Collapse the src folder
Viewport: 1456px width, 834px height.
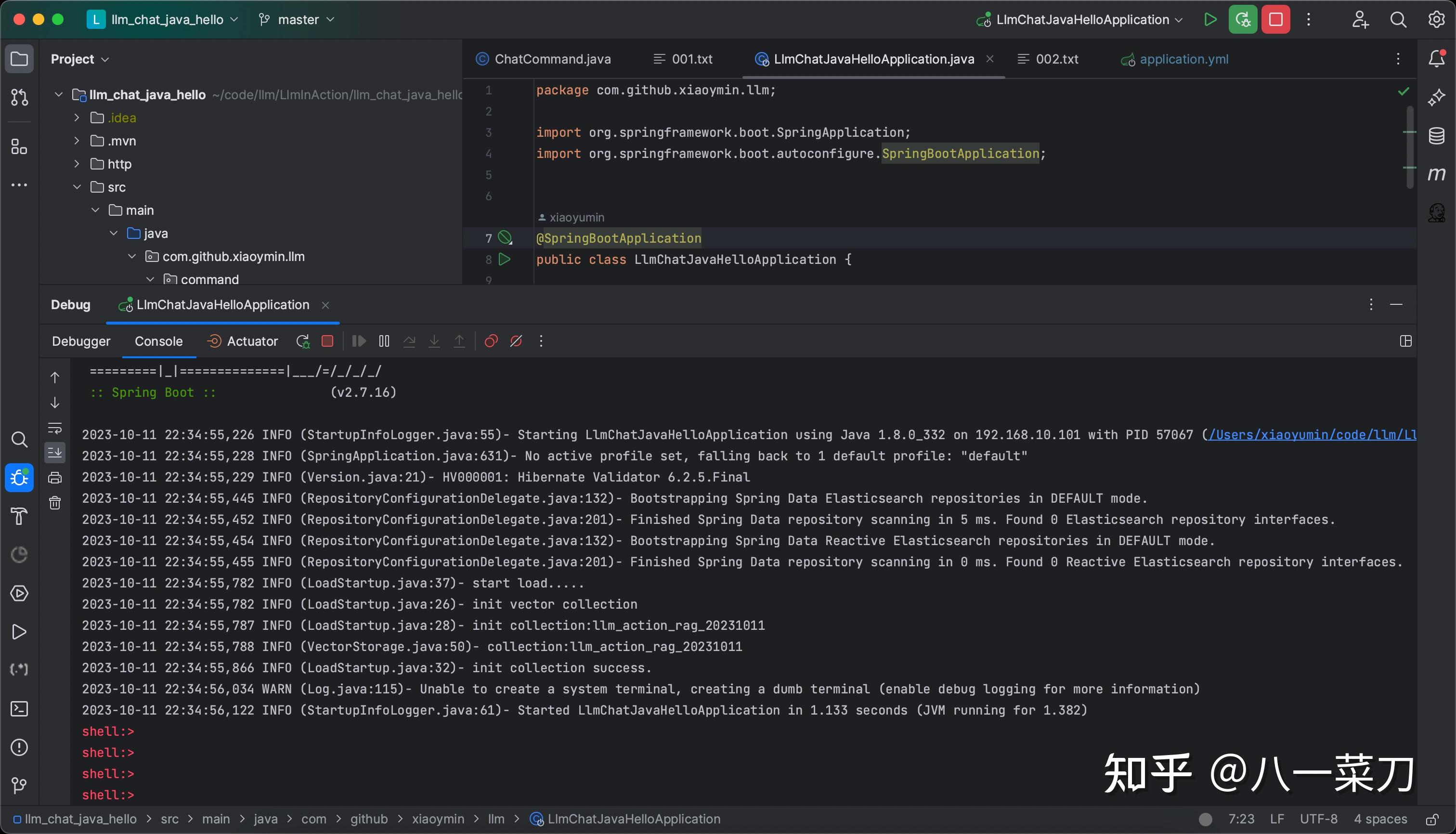(x=77, y=187)
